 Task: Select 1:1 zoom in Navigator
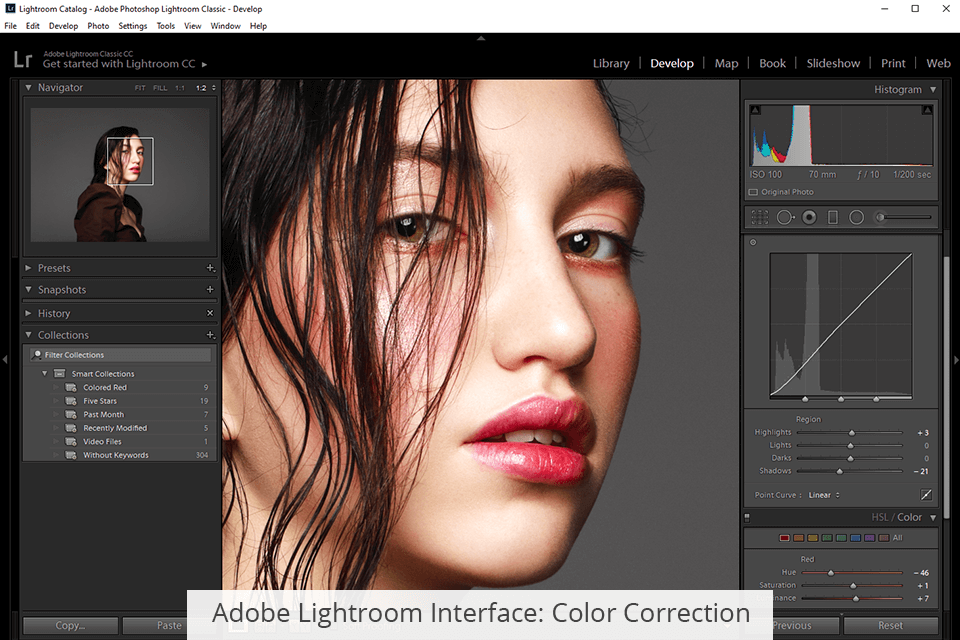point(179,88)
